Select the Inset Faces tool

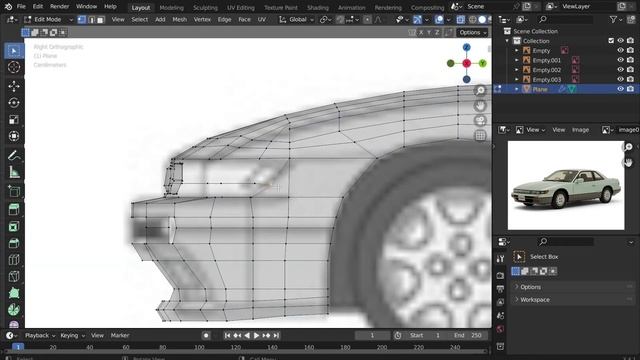pyautogui.click(x=14, y=227)
